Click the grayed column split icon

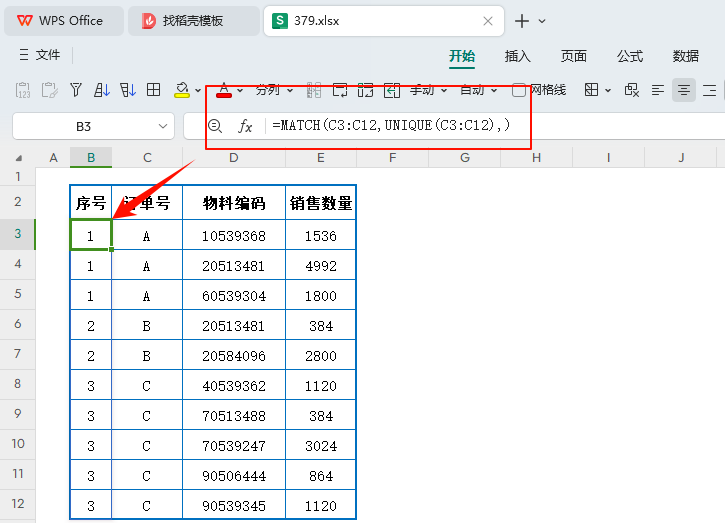pyautogui.click(x=314, y=90)
